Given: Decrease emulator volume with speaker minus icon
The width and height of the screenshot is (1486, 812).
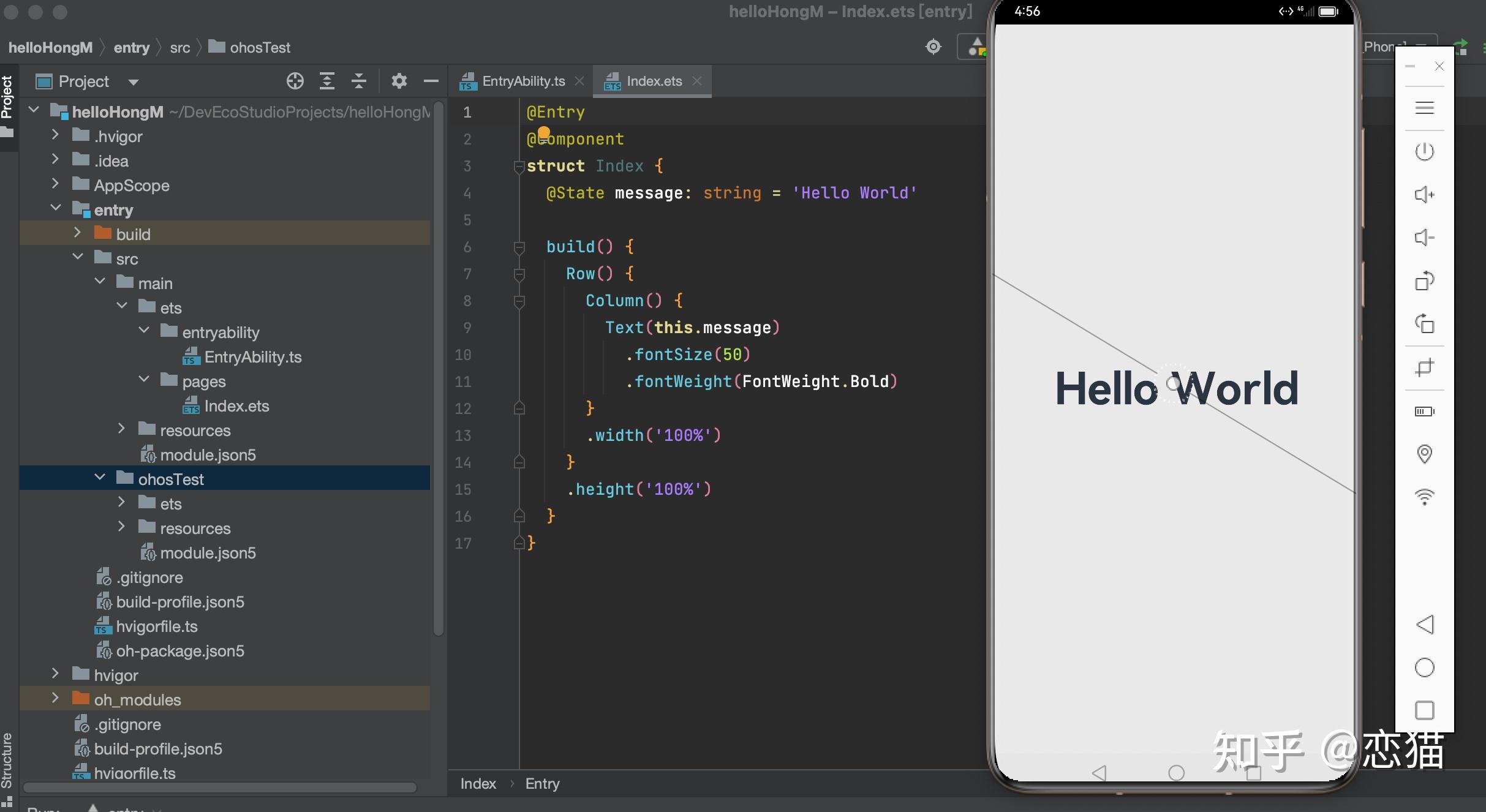Looking at the screenshot, I should pyautogui.click(x=1424, y=238).
